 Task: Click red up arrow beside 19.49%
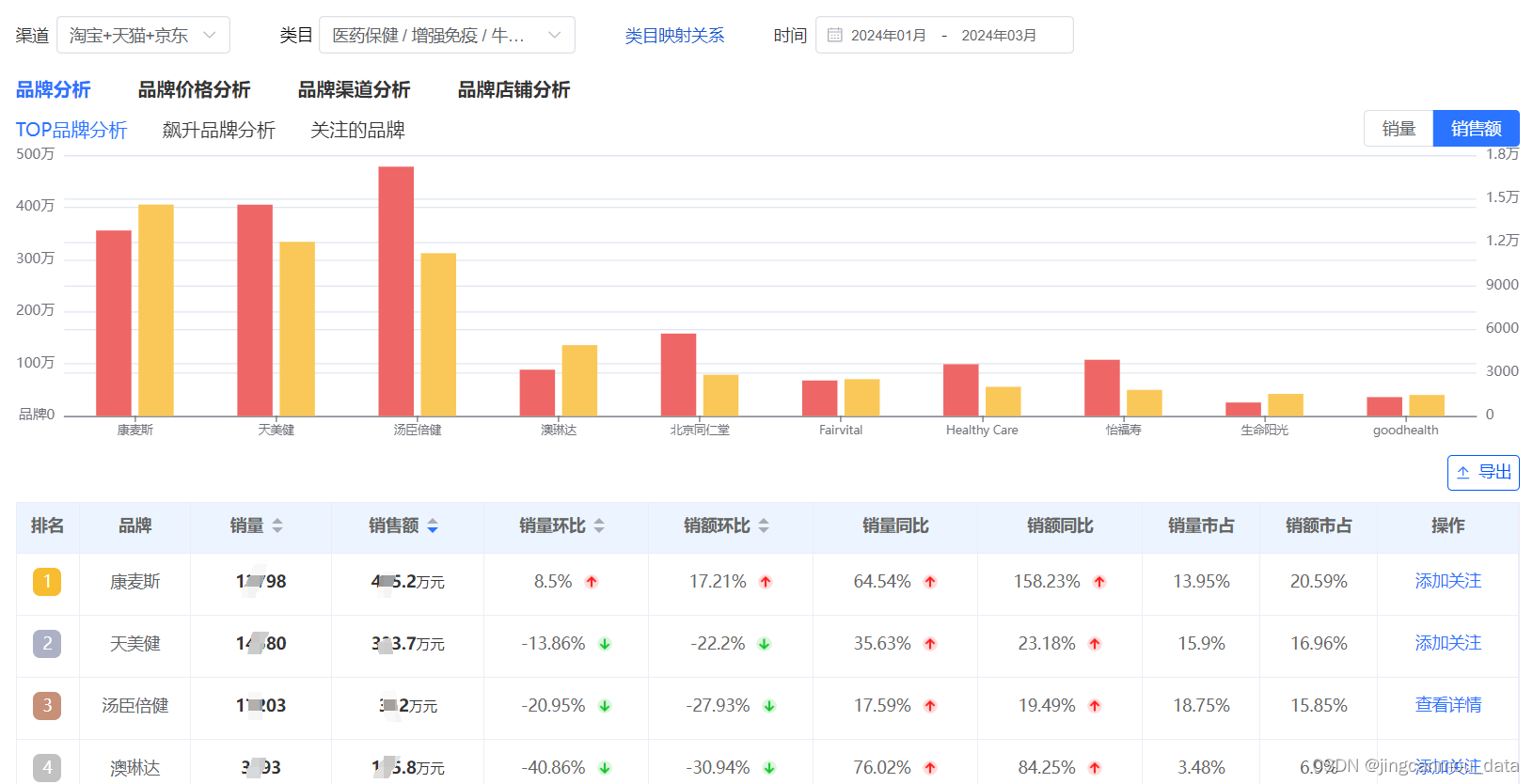(x=1095, y=706)
